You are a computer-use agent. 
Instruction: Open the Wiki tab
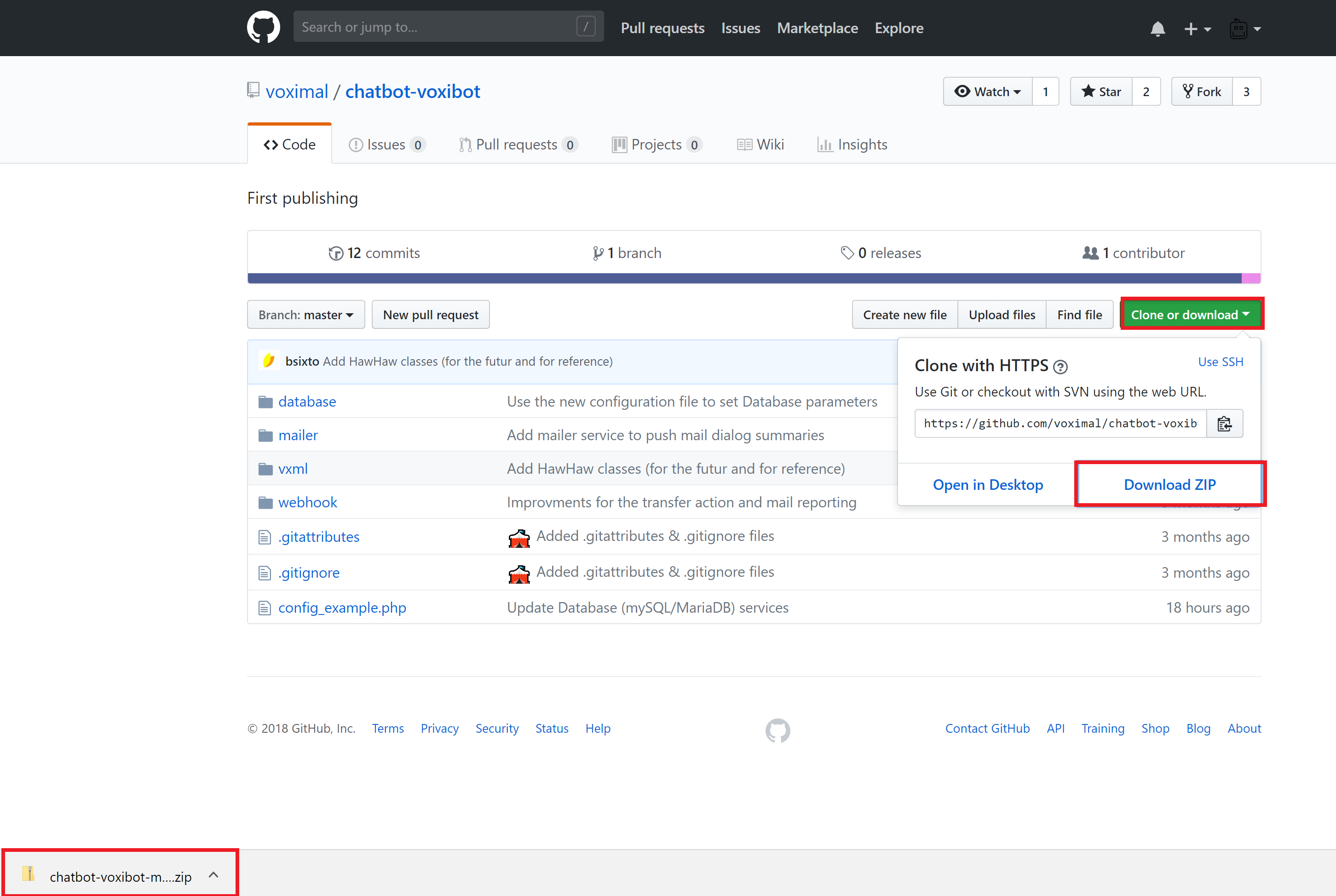pyautogui.click(x=760, y=144)
